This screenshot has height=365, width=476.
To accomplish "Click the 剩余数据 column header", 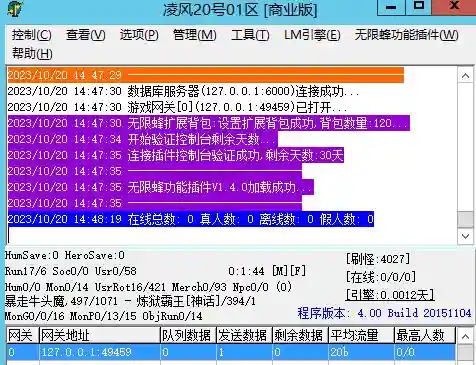I will coord(300,335).
